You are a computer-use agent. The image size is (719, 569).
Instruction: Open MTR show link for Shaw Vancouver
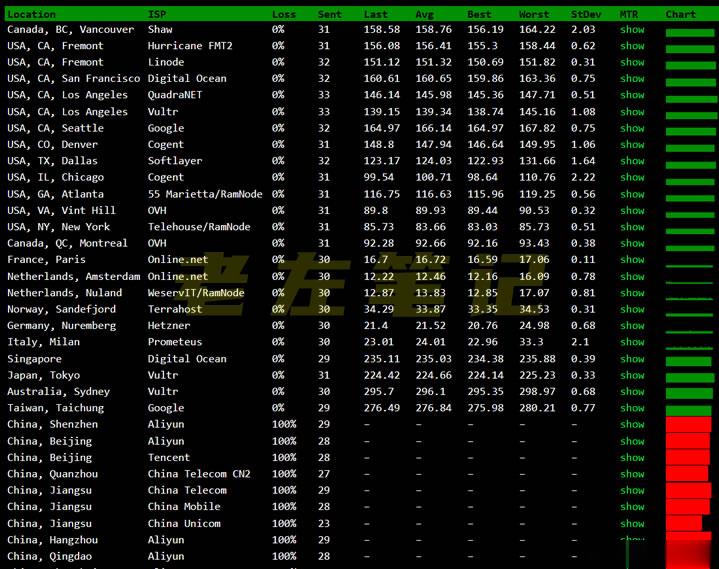(x=632, y=30)
